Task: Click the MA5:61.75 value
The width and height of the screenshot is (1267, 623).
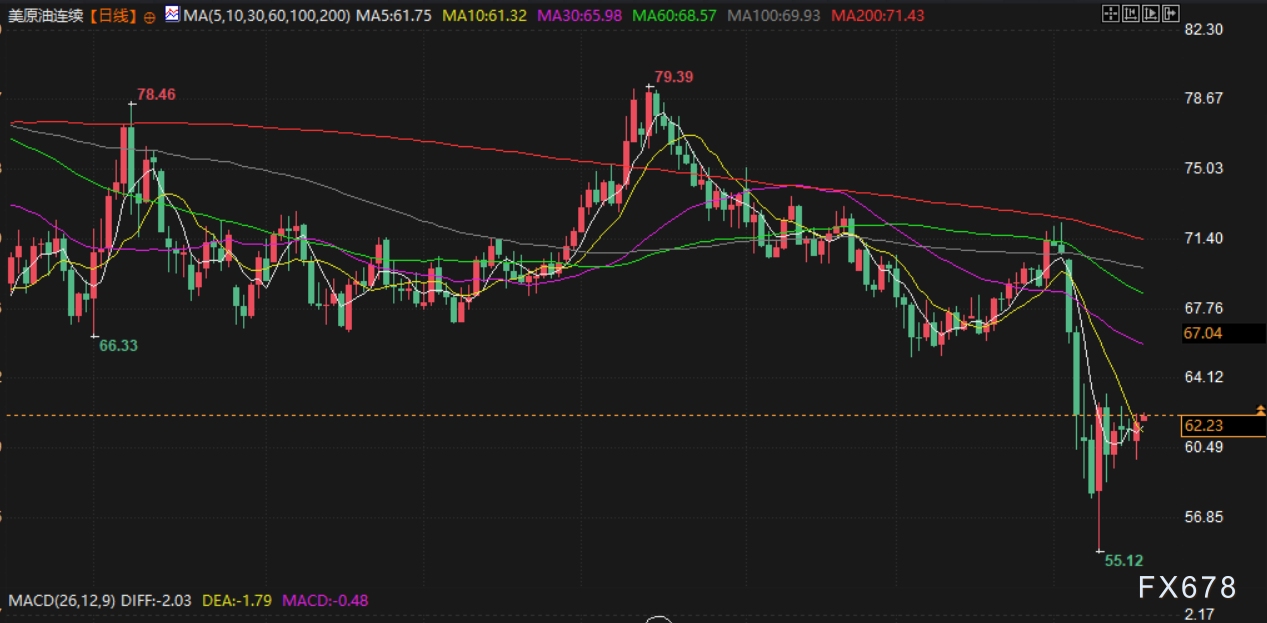Action: point(394,15)
